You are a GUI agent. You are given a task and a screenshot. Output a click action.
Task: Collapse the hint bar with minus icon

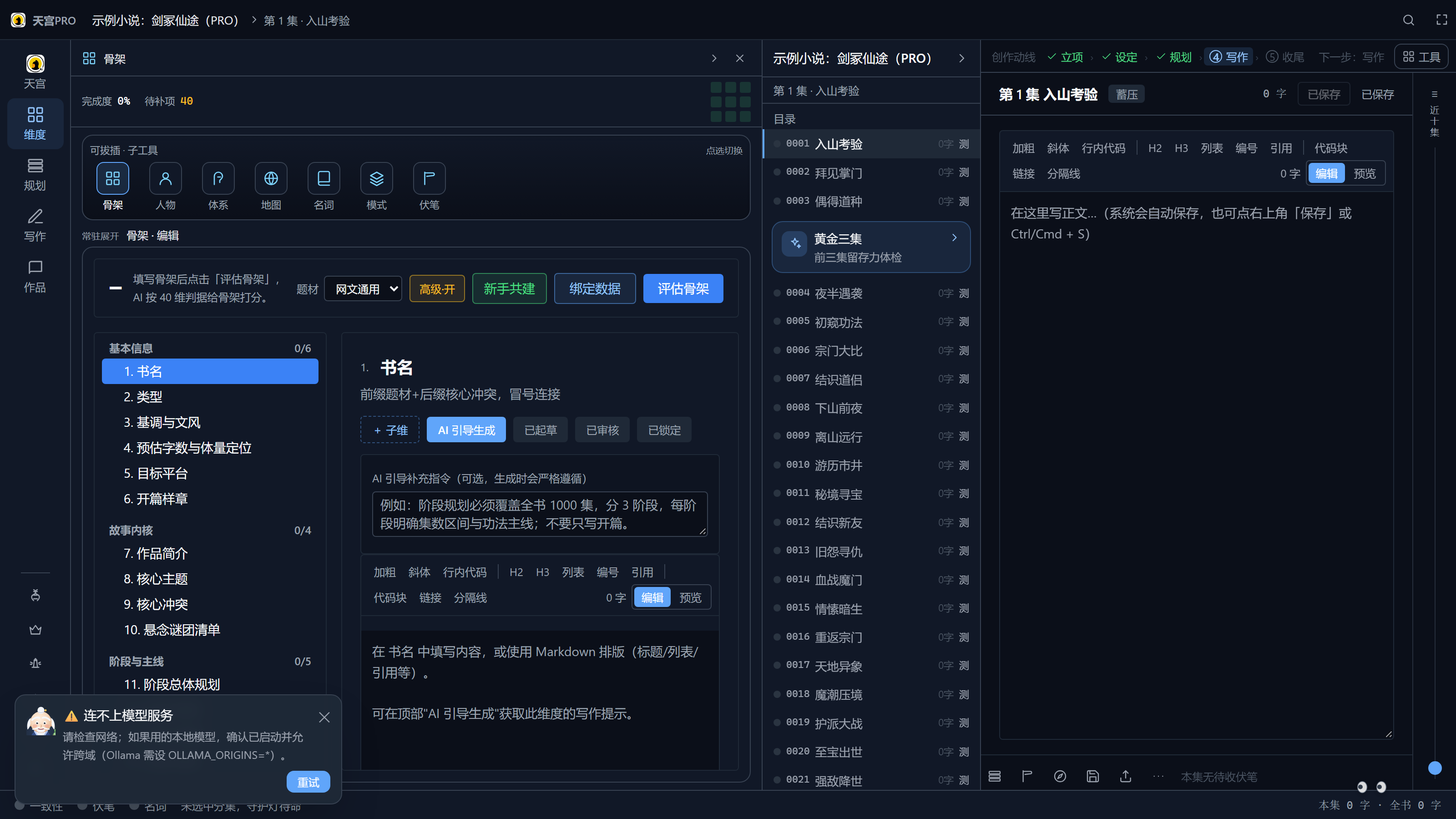115,288
